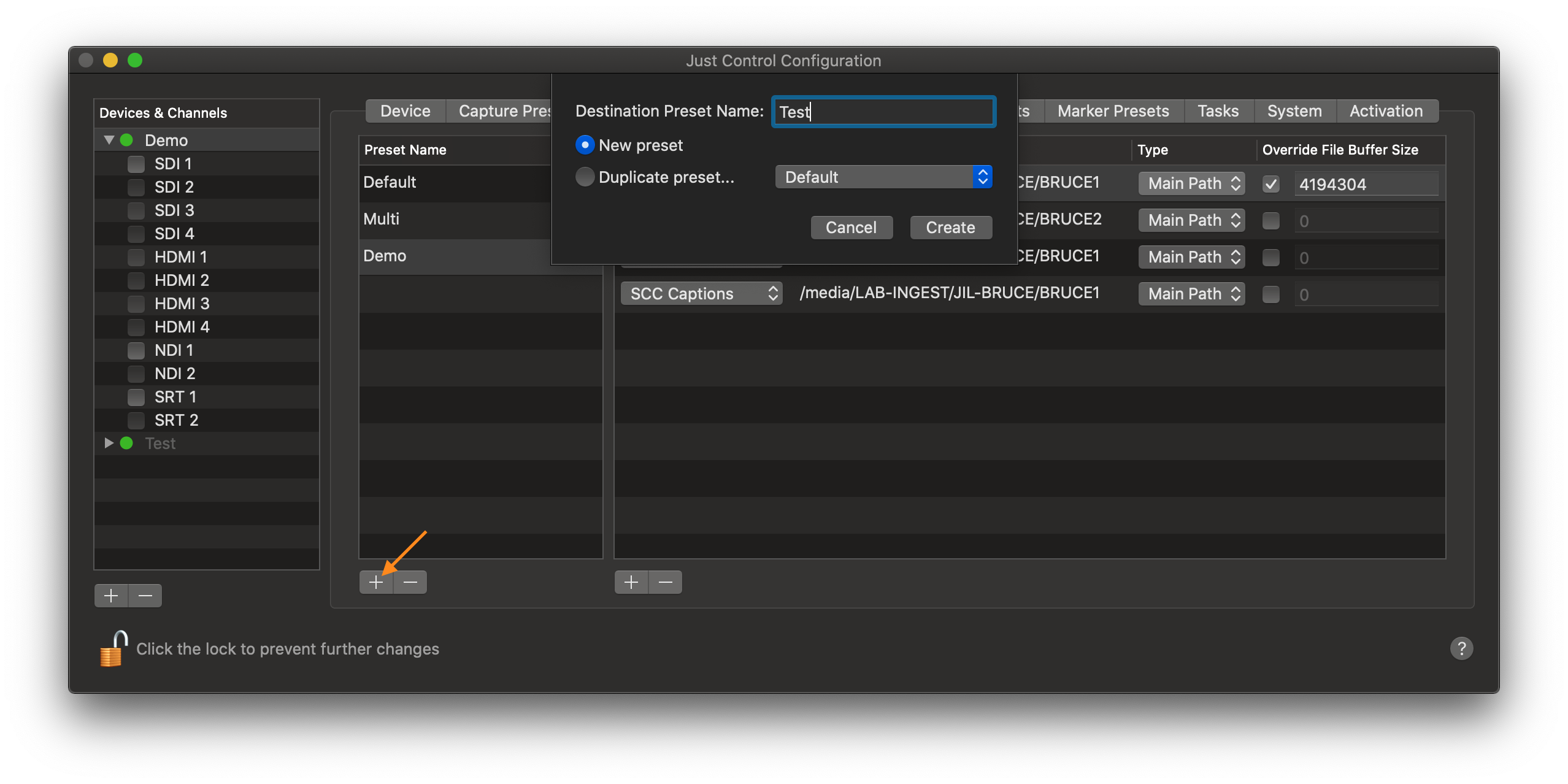Enable override buffer size for SCC Captions row
Viewport: 1568px width, 784px height.
coord(1271,294)
